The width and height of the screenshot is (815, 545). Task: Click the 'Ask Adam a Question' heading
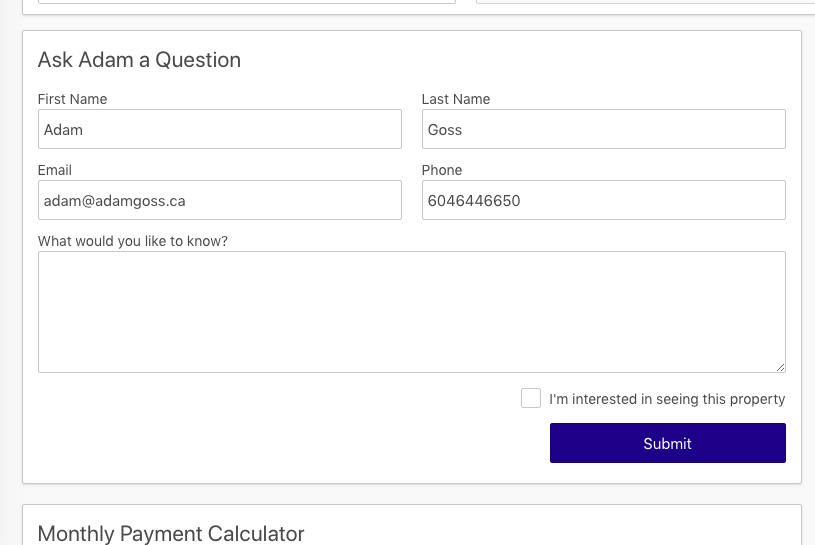(x=139, y=60)
